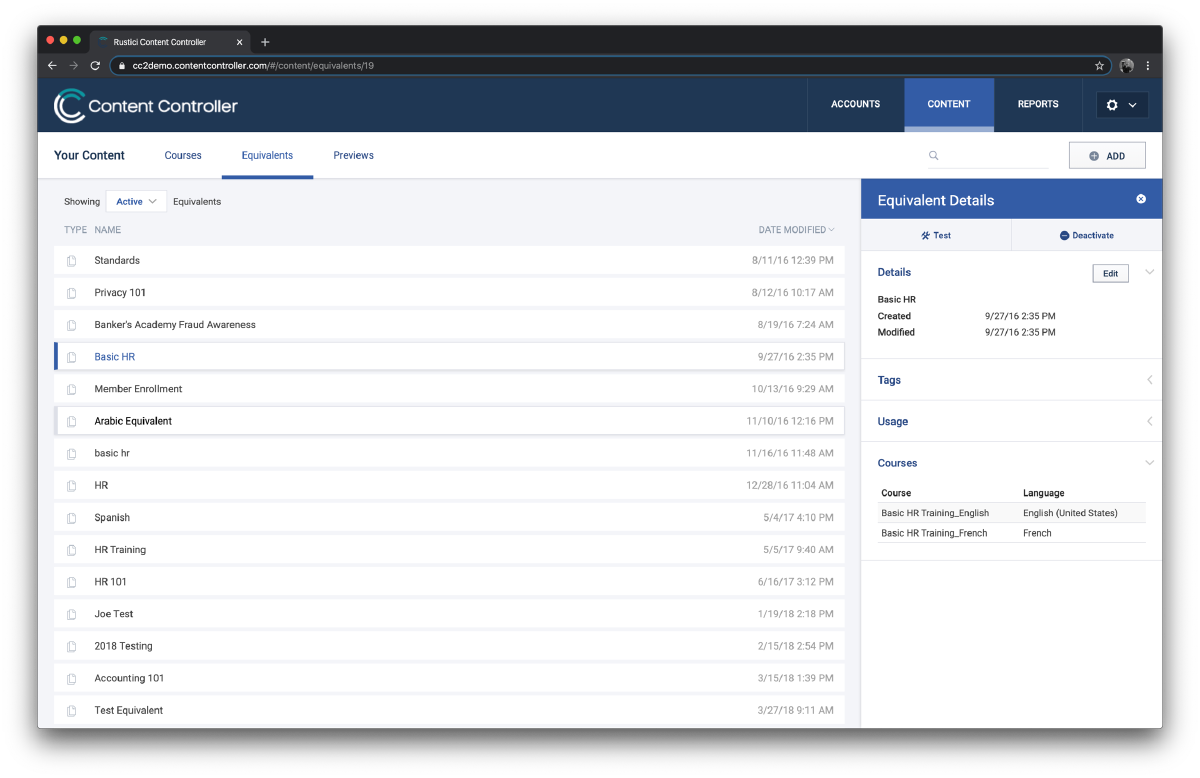The image size is (1200, 778).
Task: Deactivate the Basic HR equivalent
Action: tap(1087, 235)
